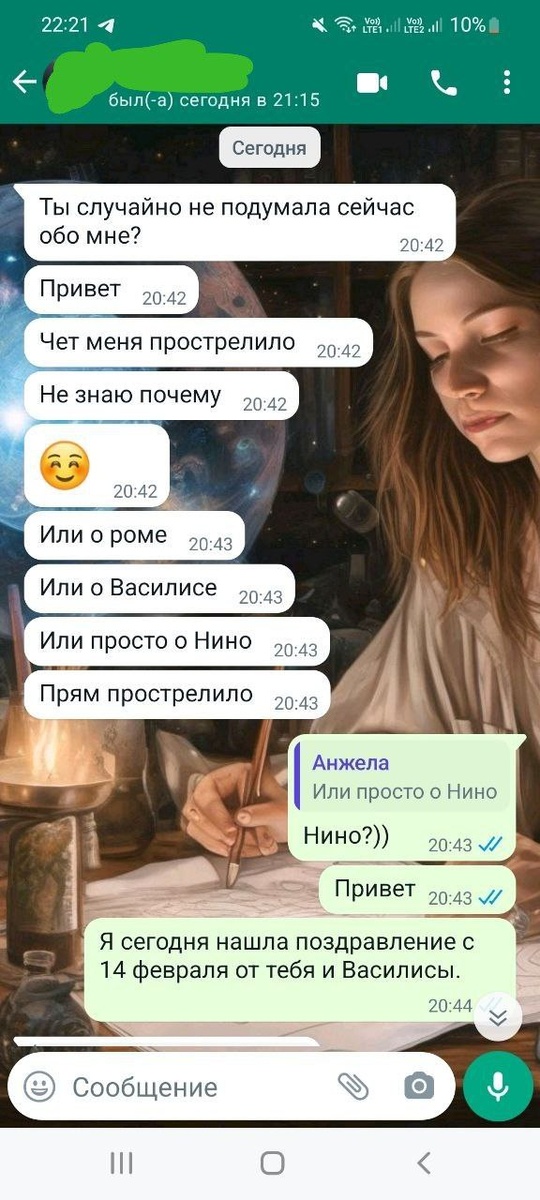Tap the quoted Анжела reply preview
The width and height of the screenshot is (540, 1200).
click(404, 778)
